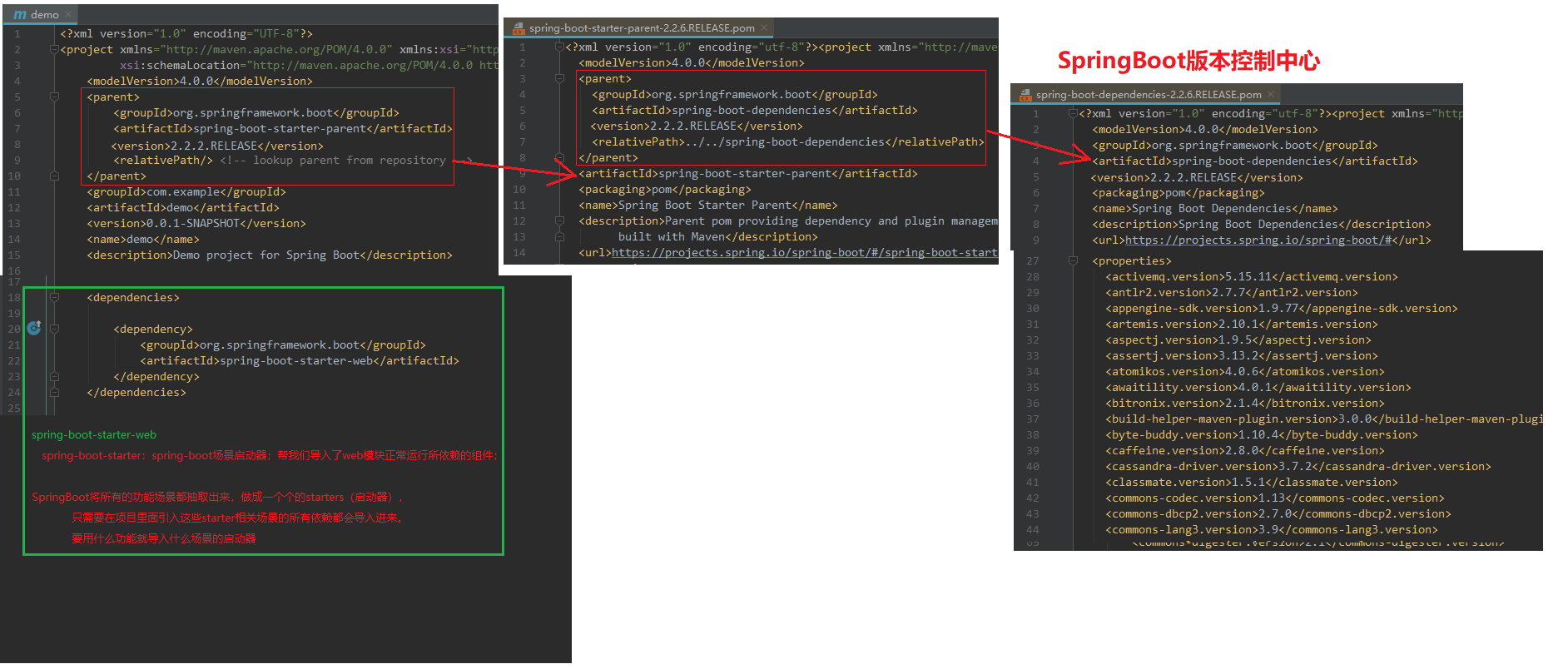Select the spring-boot-dependencies-2.2.6.RELEASE.pom tab

click(1147, 94)
